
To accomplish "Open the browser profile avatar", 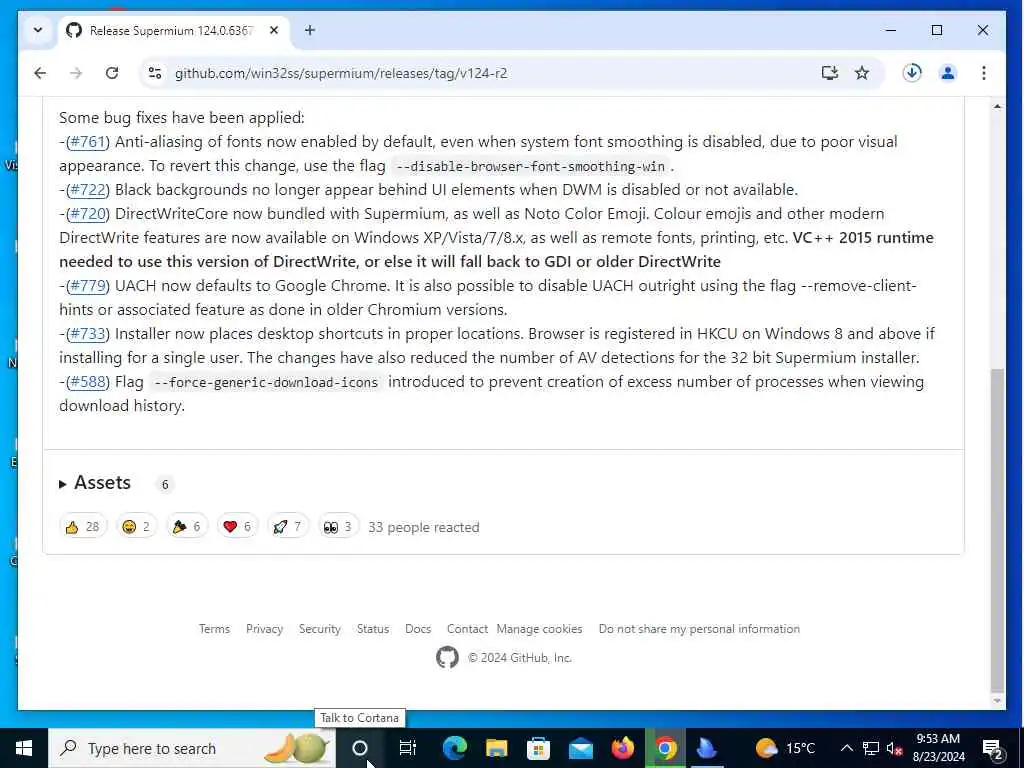I will pos(948,73).
